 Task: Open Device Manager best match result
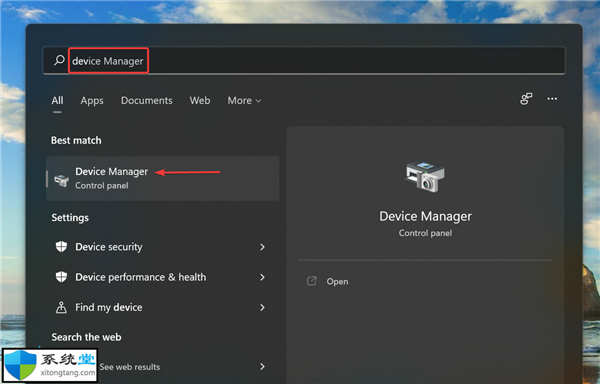163,178
